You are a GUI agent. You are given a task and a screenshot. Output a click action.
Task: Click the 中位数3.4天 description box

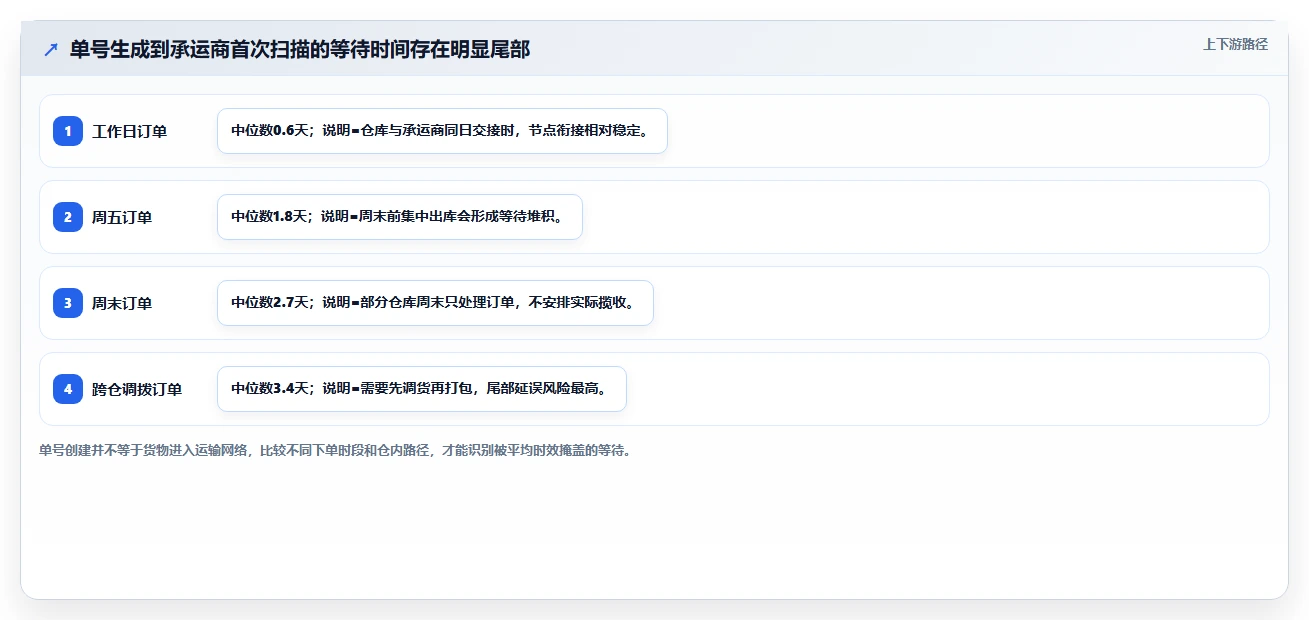(x=421, y=389)
